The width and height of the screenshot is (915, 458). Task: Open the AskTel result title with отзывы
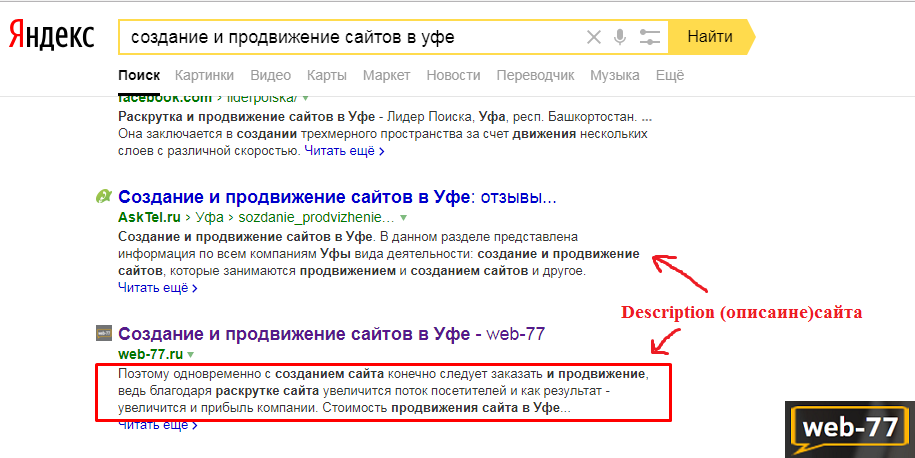(337, 197)
